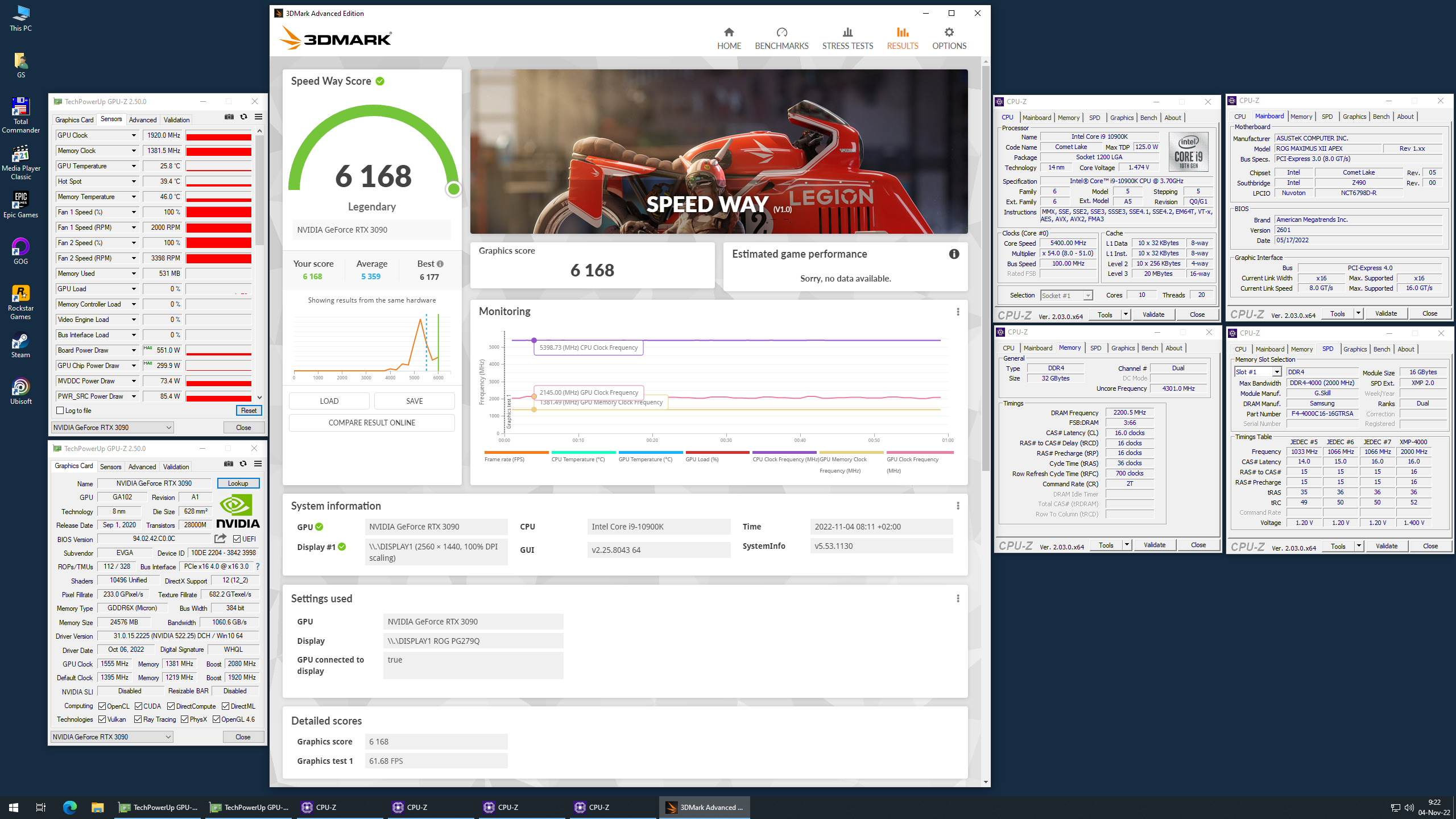Viewport: 1456px width, 819px height.
Task: Open the System information three-dot menu
Action: (958, 506)
